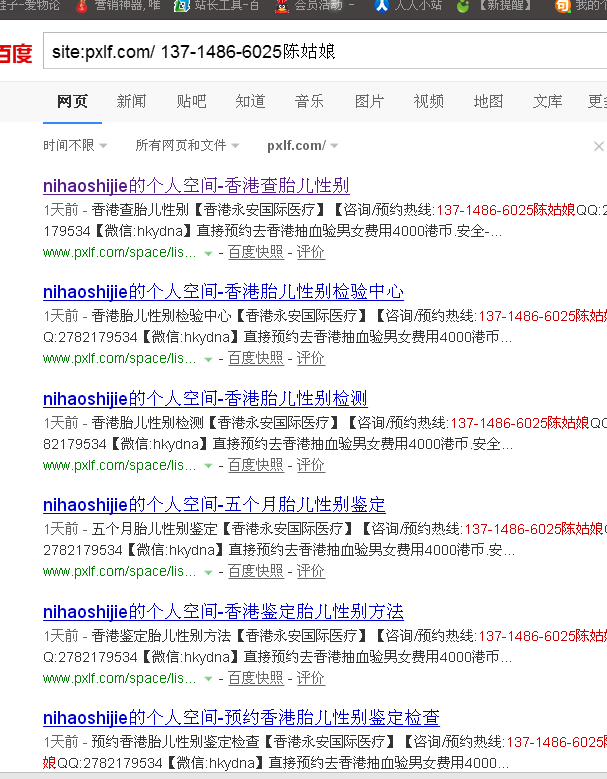Open the 人人小站 bookmark icon
The height and width of the screenshot is (779, 607).
point(381,6)
